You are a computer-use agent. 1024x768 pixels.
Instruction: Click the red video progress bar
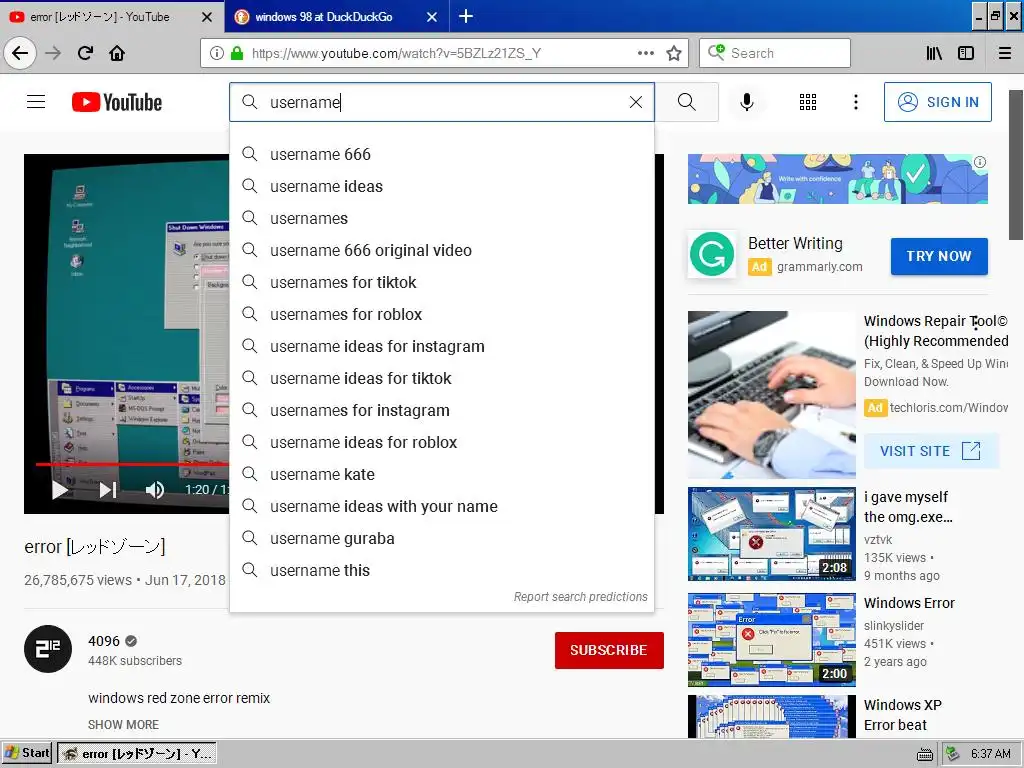[x=133, y=464]
